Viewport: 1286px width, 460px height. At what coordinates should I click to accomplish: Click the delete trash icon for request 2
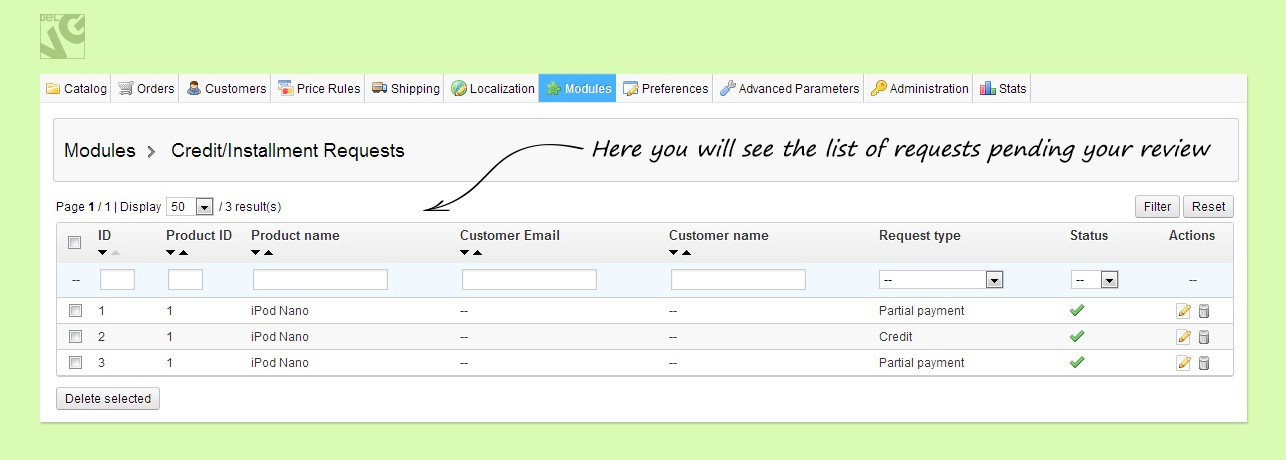click(x=1204, y=337)
